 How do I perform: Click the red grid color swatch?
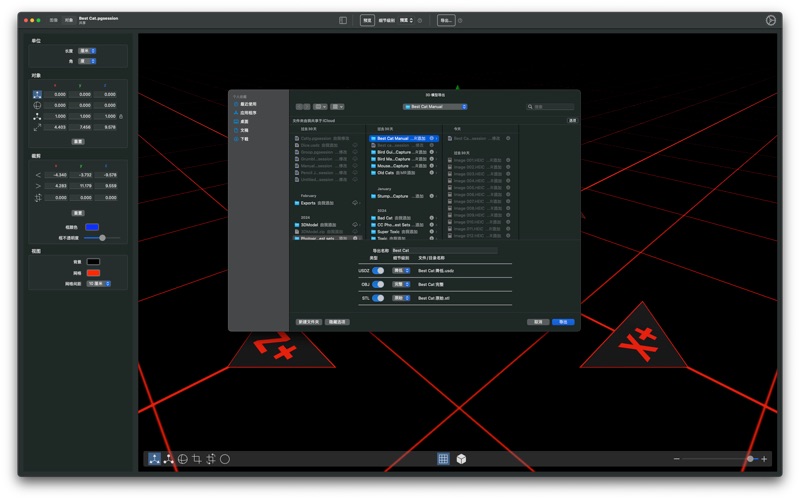[x=92, y=272]
